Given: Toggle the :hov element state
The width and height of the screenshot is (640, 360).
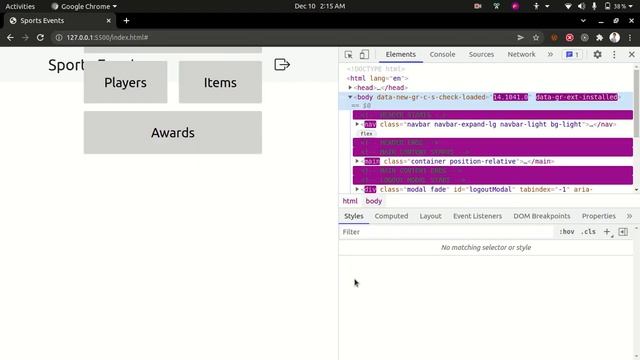Looking at the screenshot, I should (x=567, y=232).
